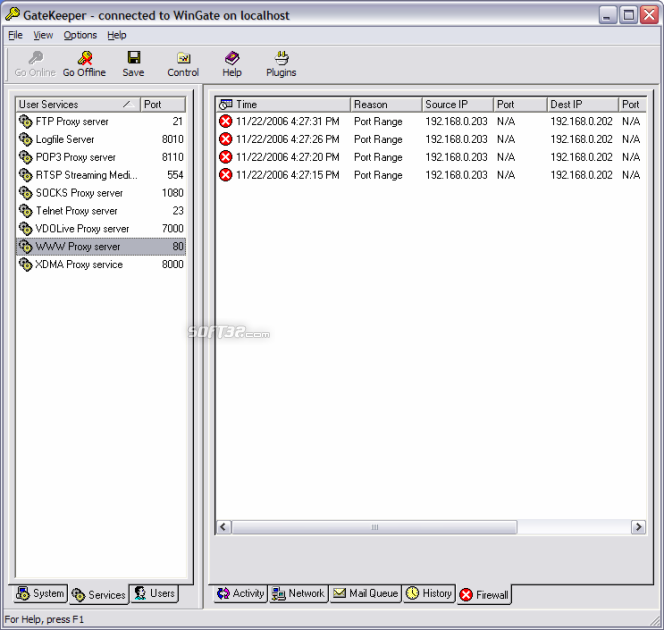Sort services by Port column header
664x630 pixels.
tap(163, 105)
